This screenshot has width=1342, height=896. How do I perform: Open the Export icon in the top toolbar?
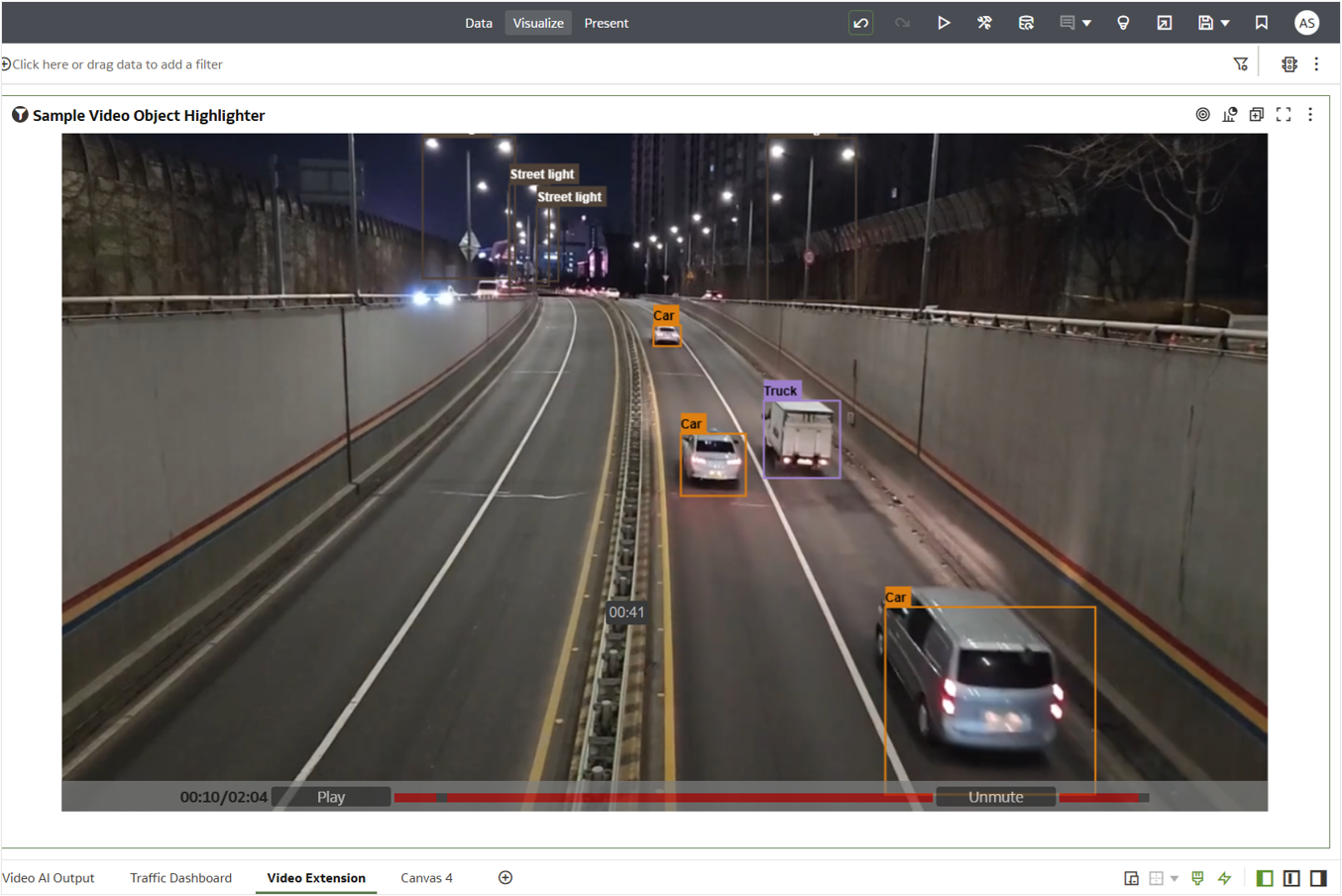coord(1165,22)
